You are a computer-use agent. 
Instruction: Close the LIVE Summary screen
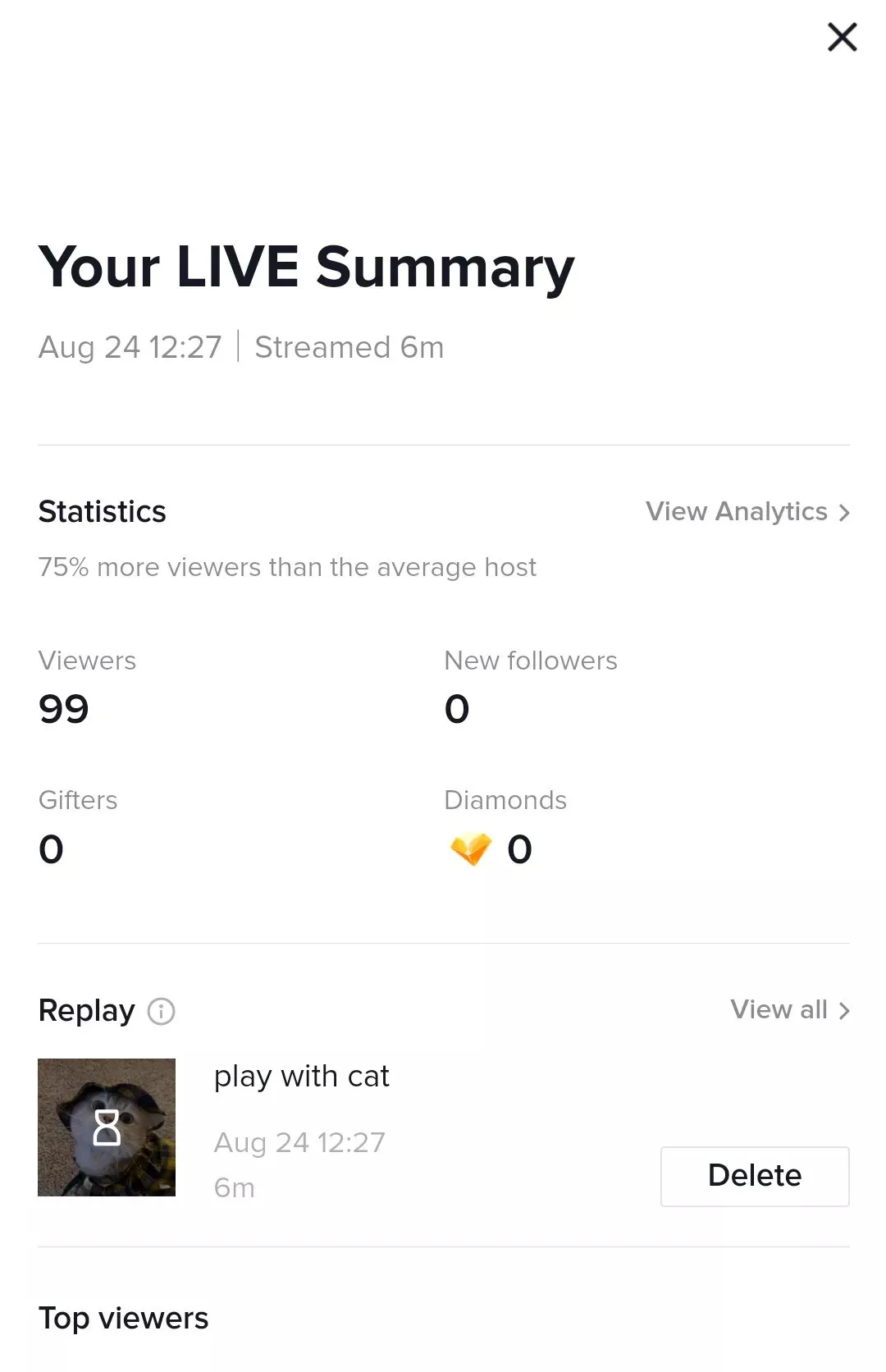click(842, 37)
